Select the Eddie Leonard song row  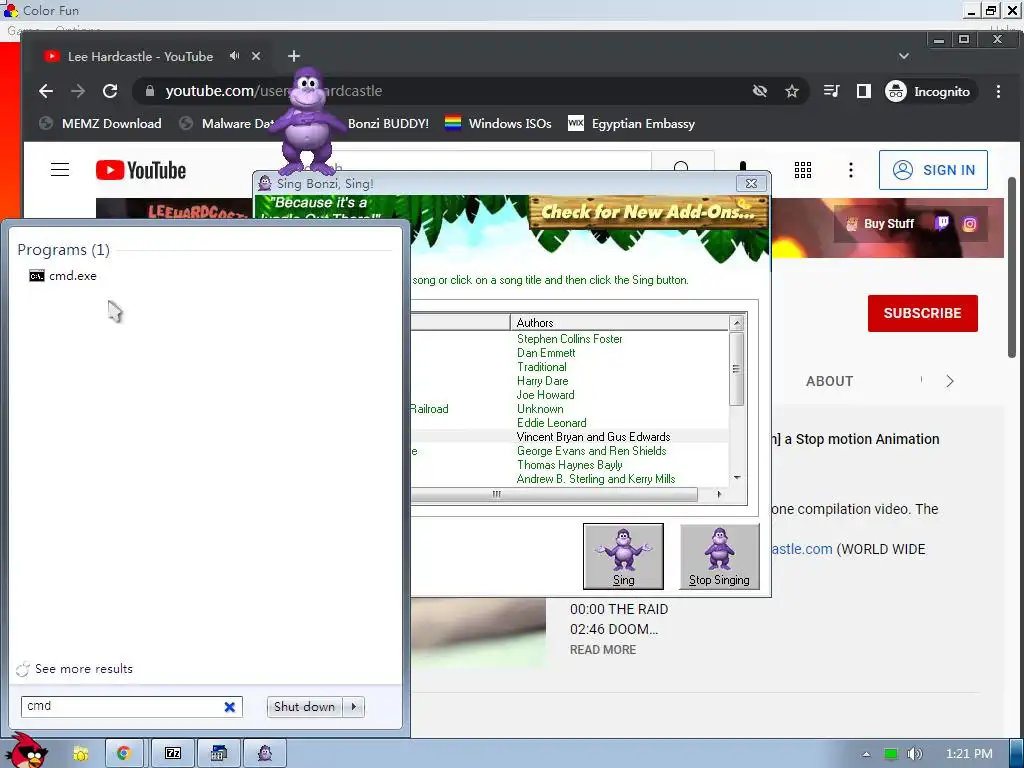pyautogui.click(x=569, y=423)
